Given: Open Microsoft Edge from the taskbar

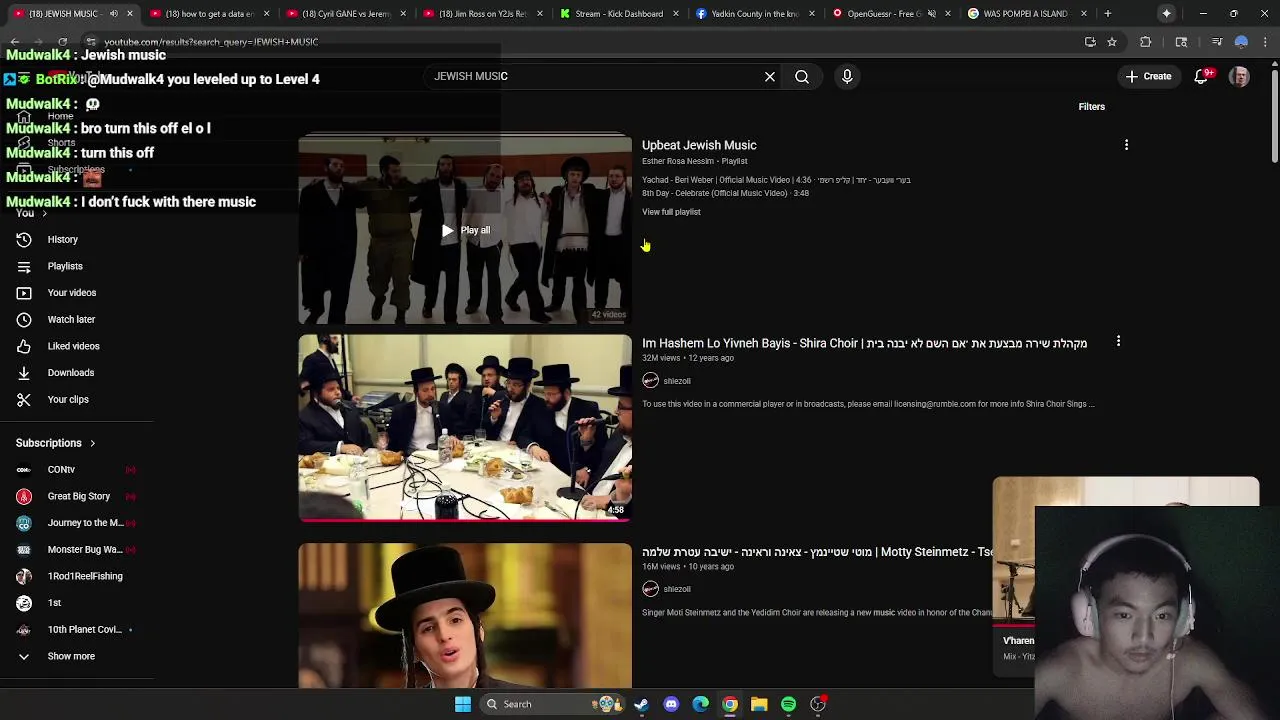Looking at the screenshot, I should click(701, 704).
